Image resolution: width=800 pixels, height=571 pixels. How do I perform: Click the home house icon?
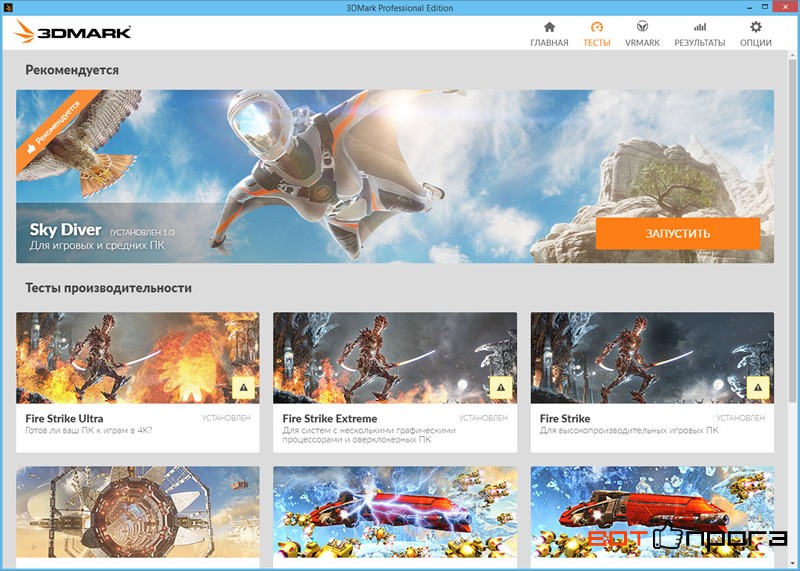(549, 27)
